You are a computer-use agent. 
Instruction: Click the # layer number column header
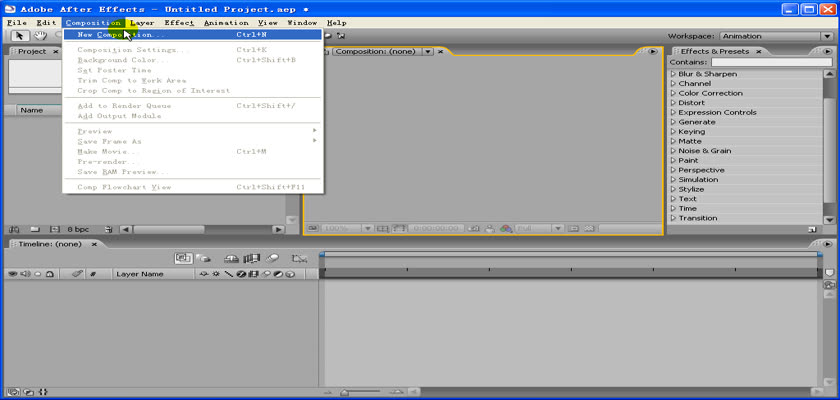coord(93,274)
